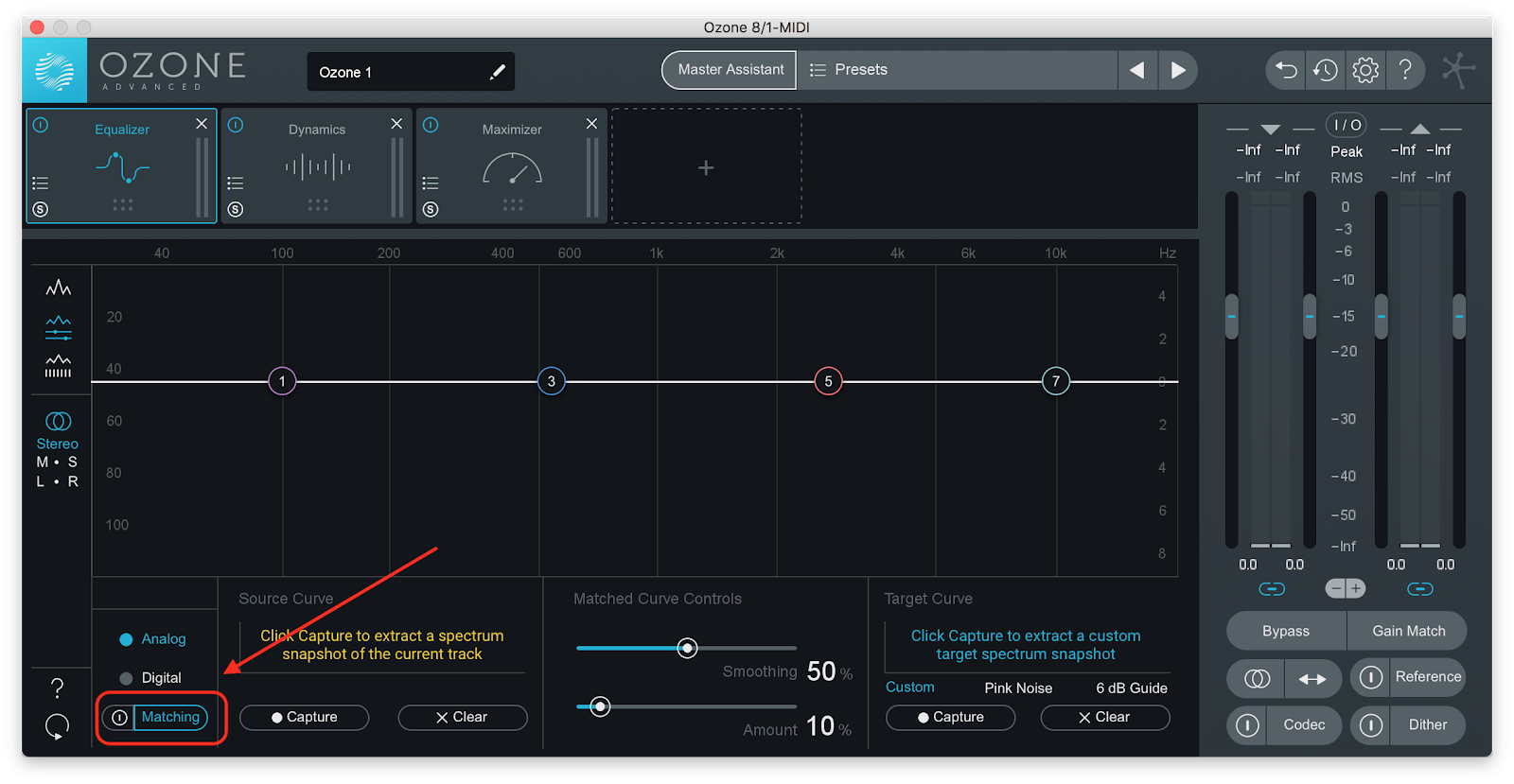
Task: Go to previous preset arrow
Action: coord(1137,70)
